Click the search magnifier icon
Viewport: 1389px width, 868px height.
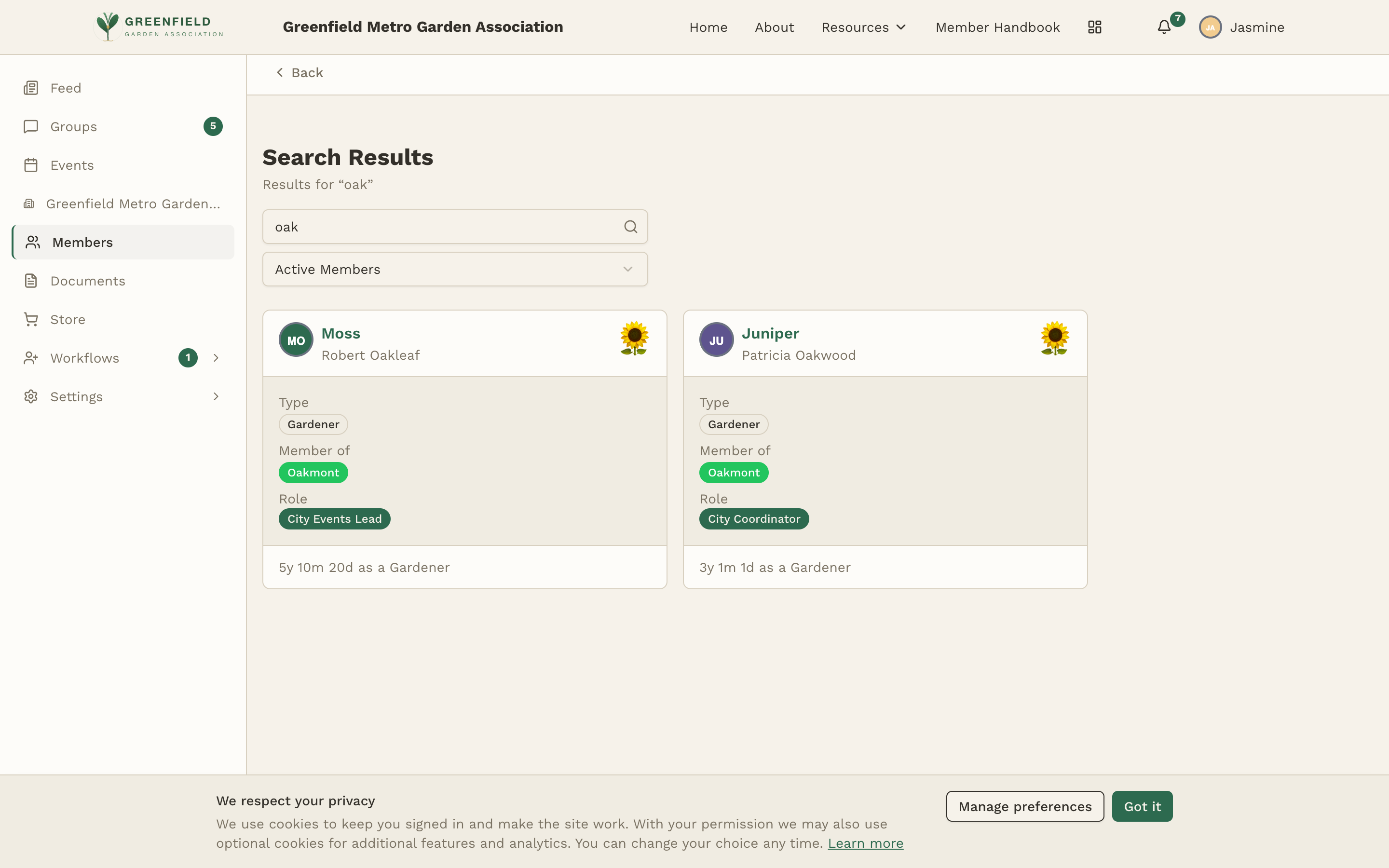[630, 227]
